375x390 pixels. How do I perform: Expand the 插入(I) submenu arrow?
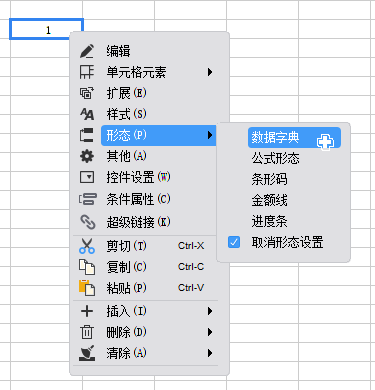click(x=210, y=311)
